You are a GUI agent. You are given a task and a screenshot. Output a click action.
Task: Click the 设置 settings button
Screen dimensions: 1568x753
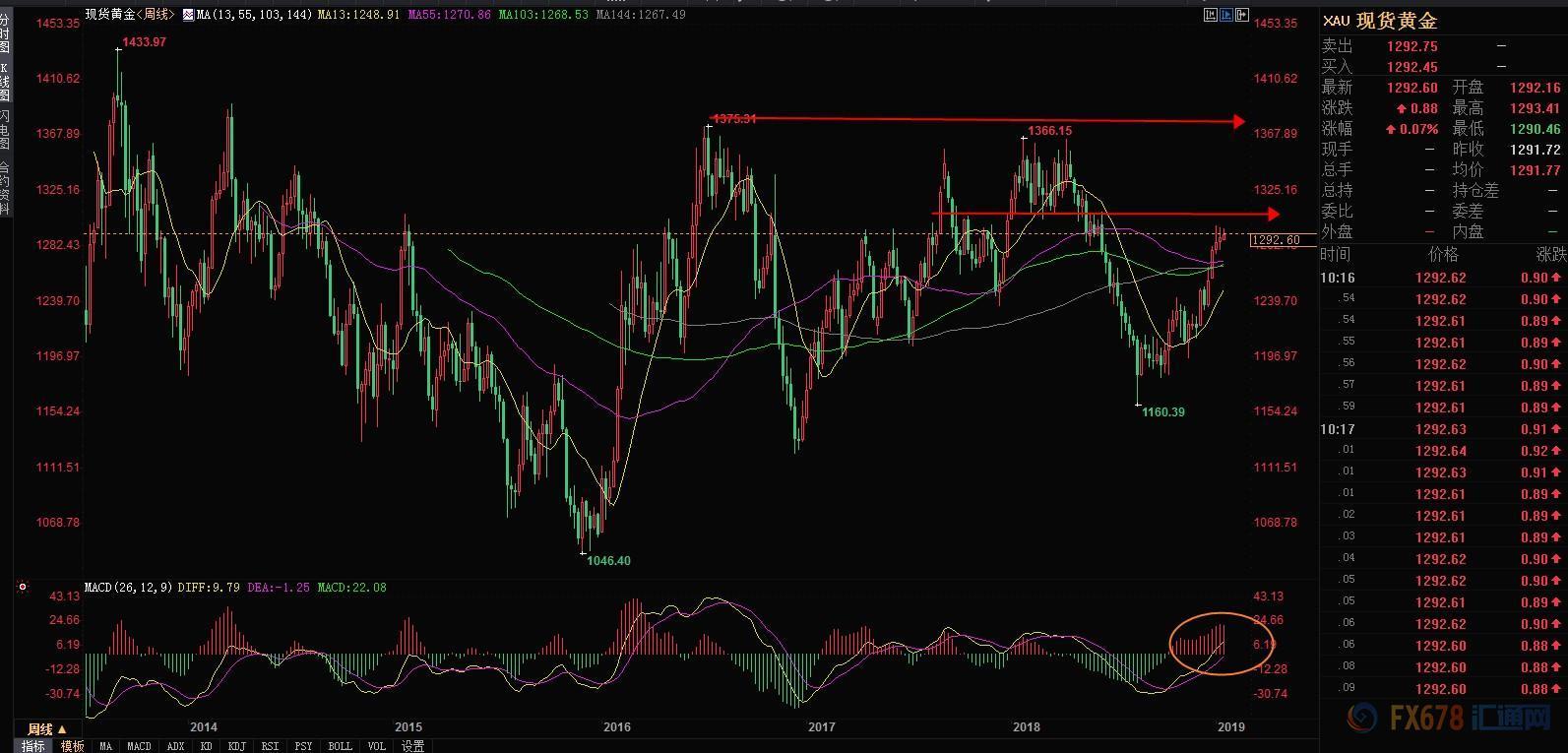tap(412, 746)
